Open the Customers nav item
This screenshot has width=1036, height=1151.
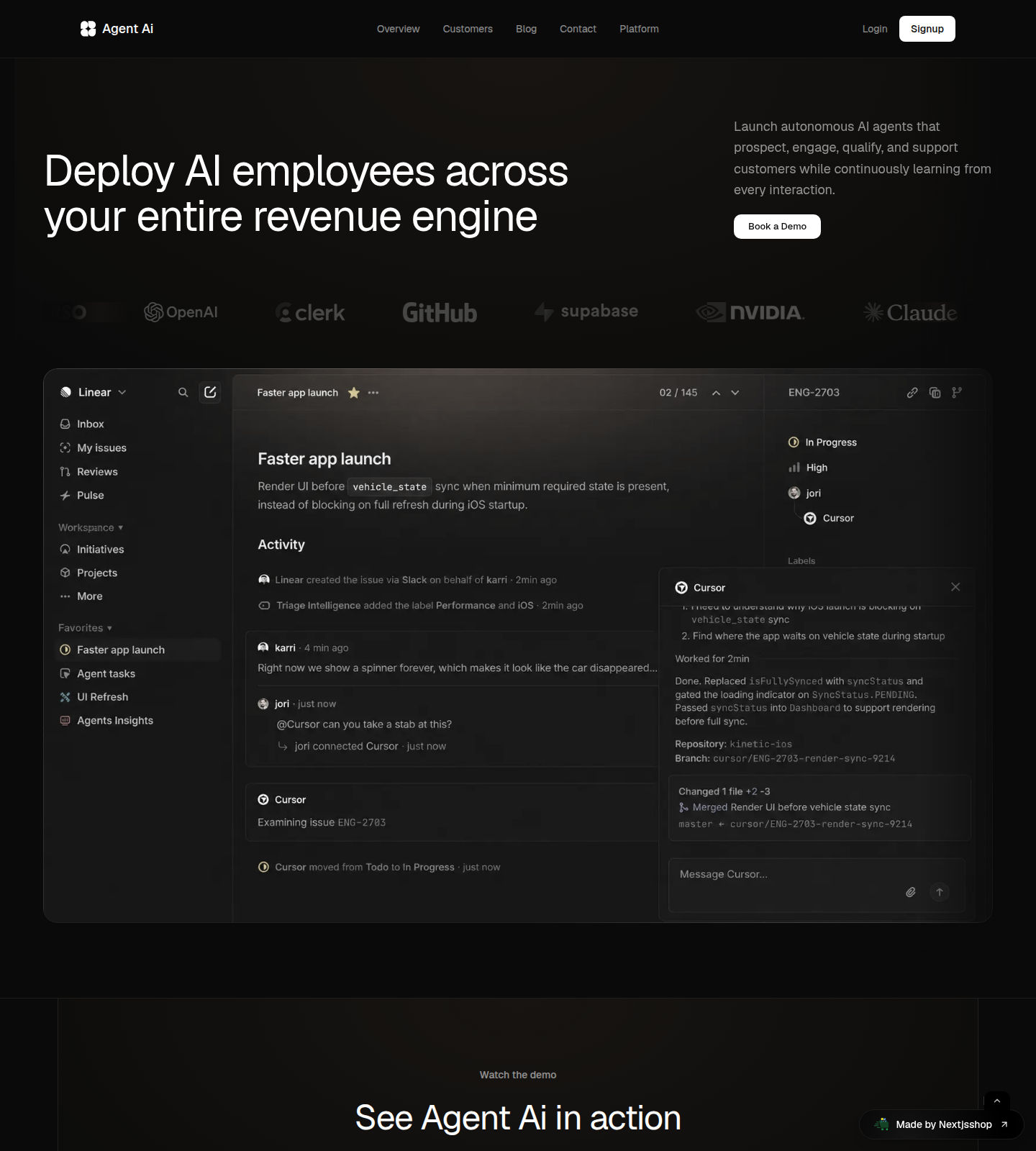(468, 29)
